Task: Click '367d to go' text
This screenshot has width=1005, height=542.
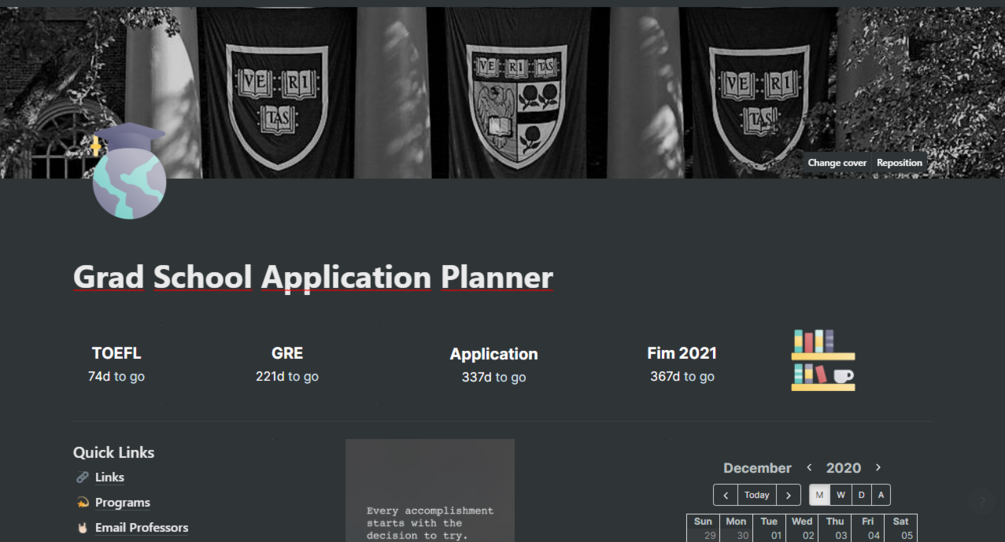Action: (682, 377)
